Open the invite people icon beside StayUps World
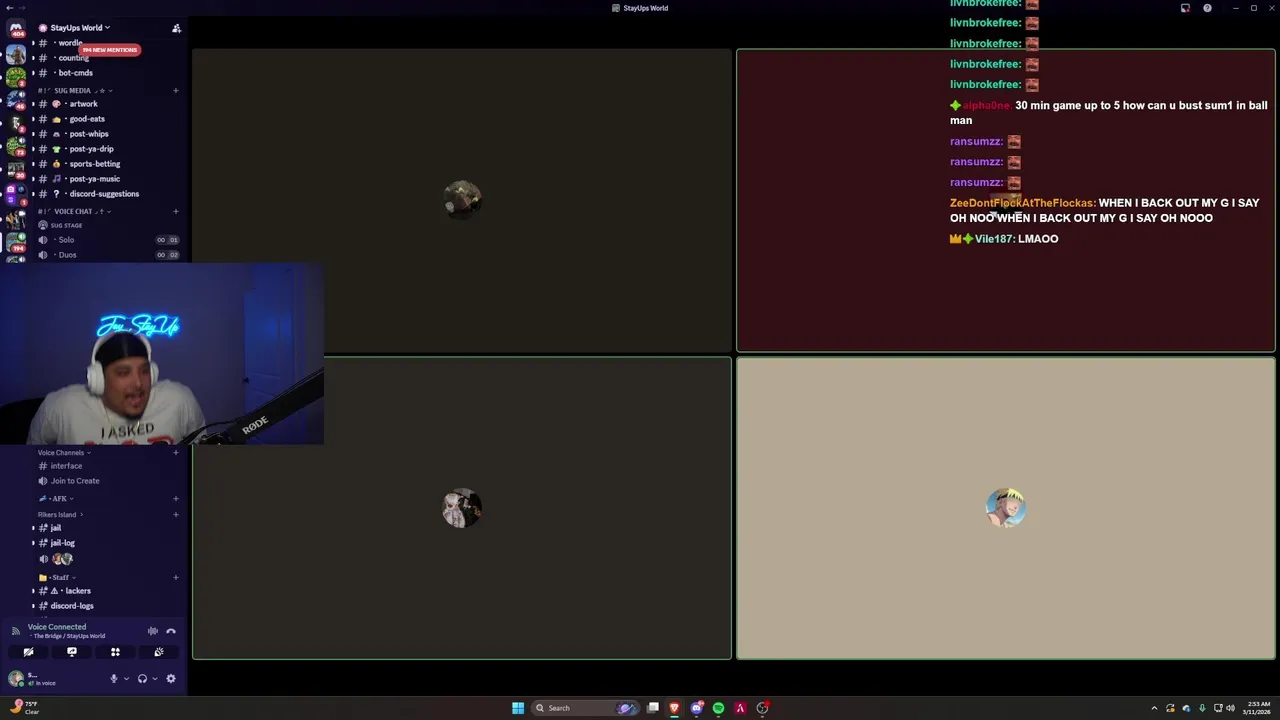Viewport: 1280px width, 720px height. (x=176, y=28)
